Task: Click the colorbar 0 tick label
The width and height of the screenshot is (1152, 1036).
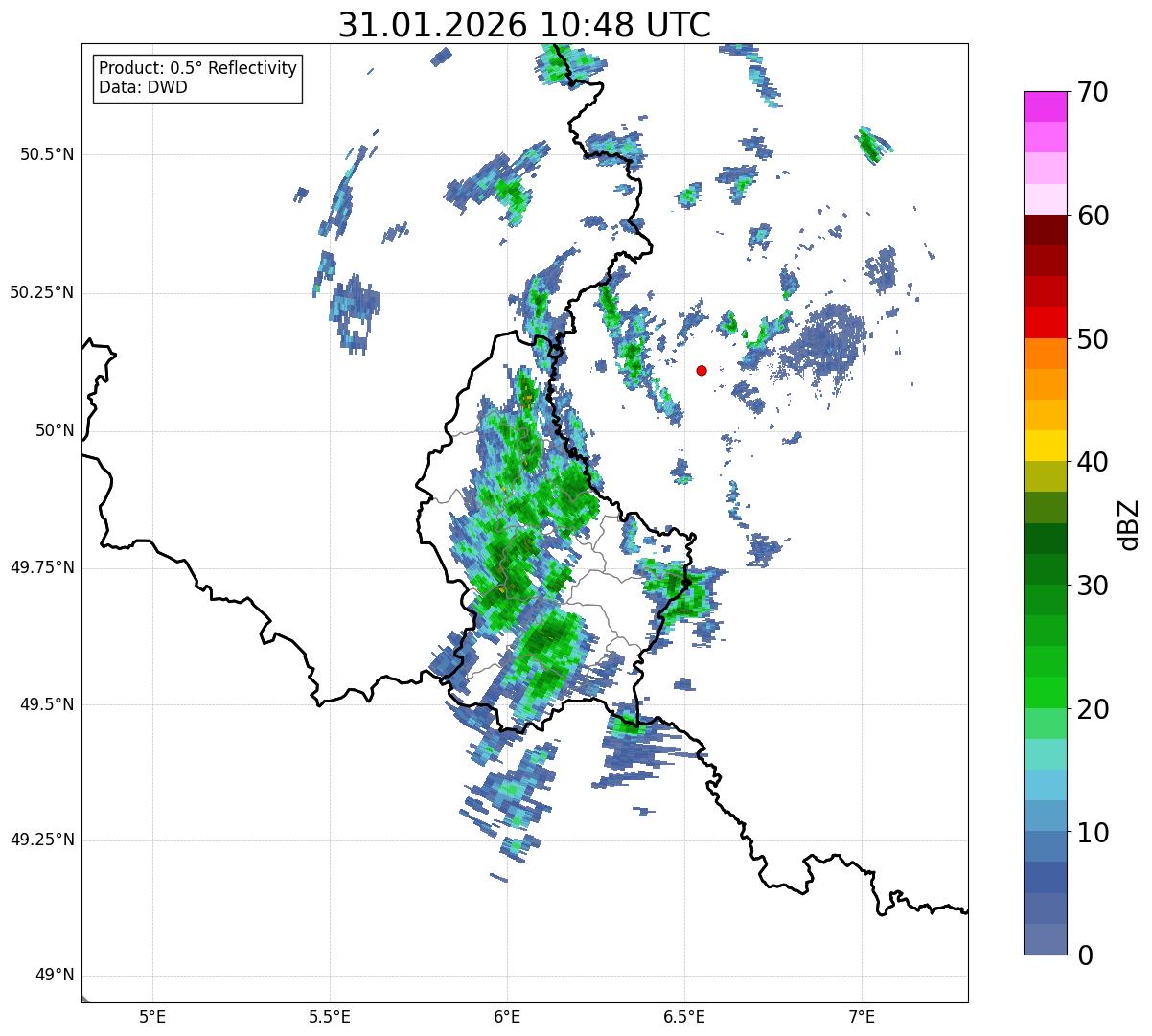Action: coord(1085,955)
